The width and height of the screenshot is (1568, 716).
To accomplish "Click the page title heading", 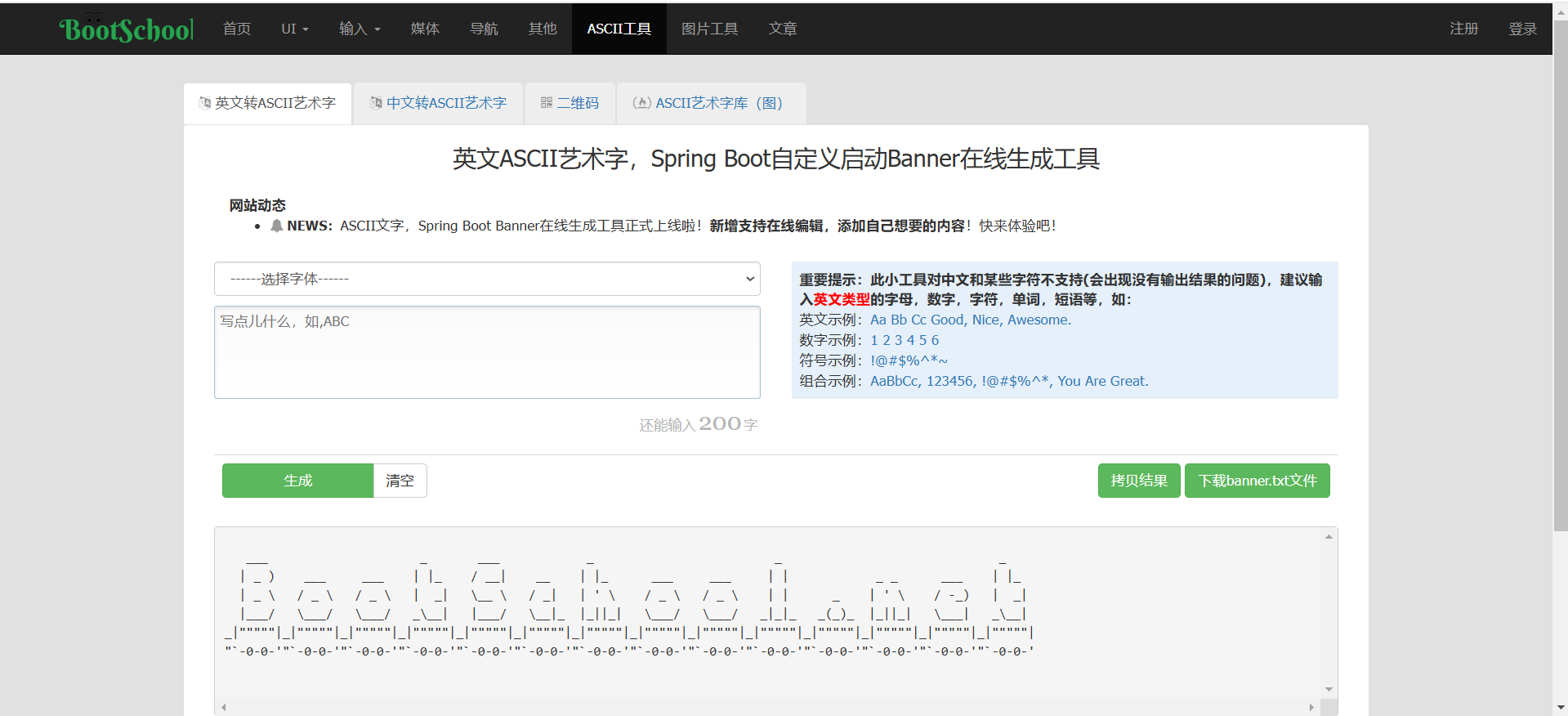I will coord(776,159).
